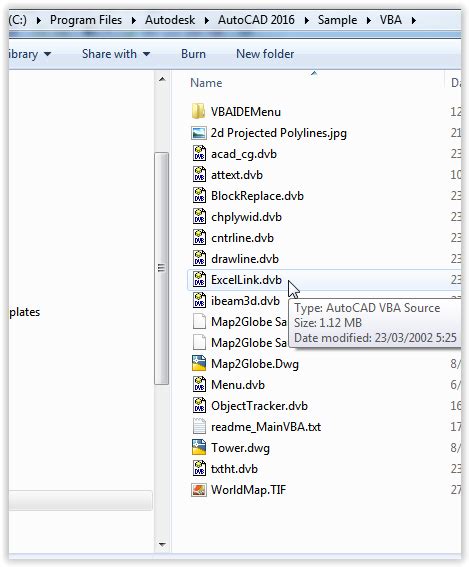Viewport: 469px width, 567px height.
Task: Select the file name attext.dvb
Action: (x=237, y=175)
